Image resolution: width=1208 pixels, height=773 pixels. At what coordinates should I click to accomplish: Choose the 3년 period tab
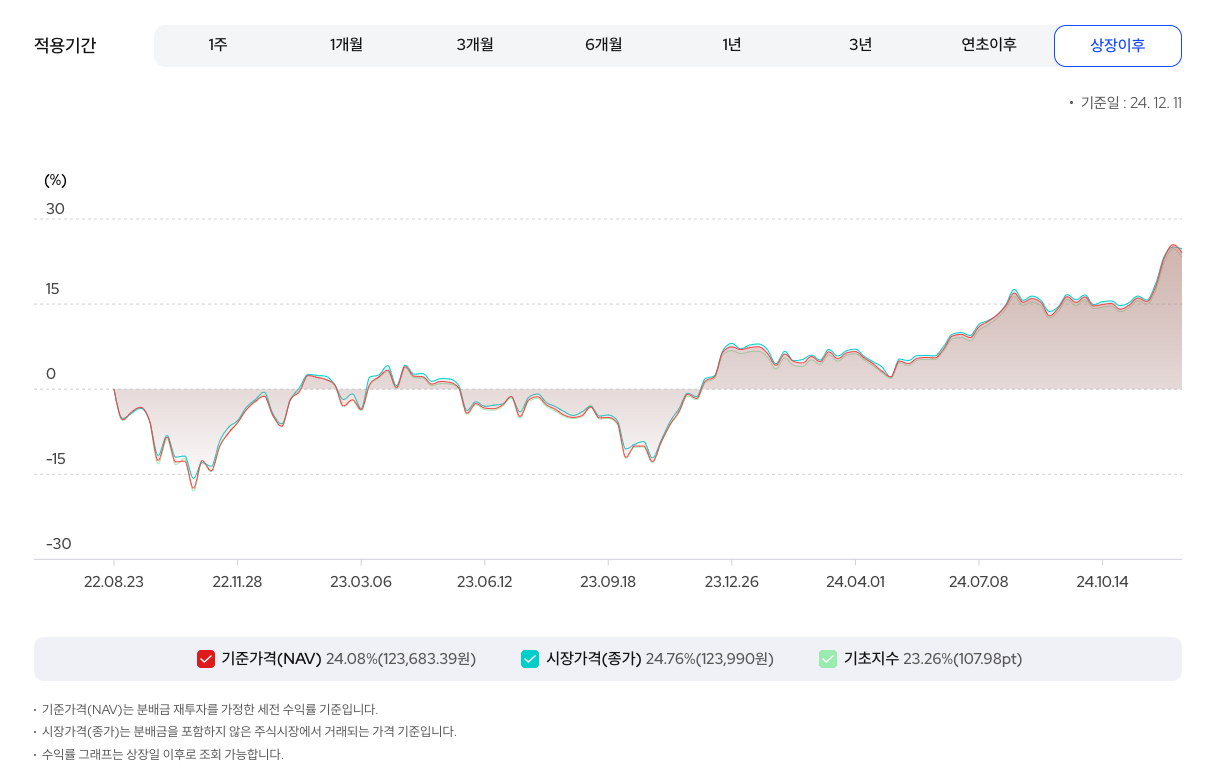point(860,45)
